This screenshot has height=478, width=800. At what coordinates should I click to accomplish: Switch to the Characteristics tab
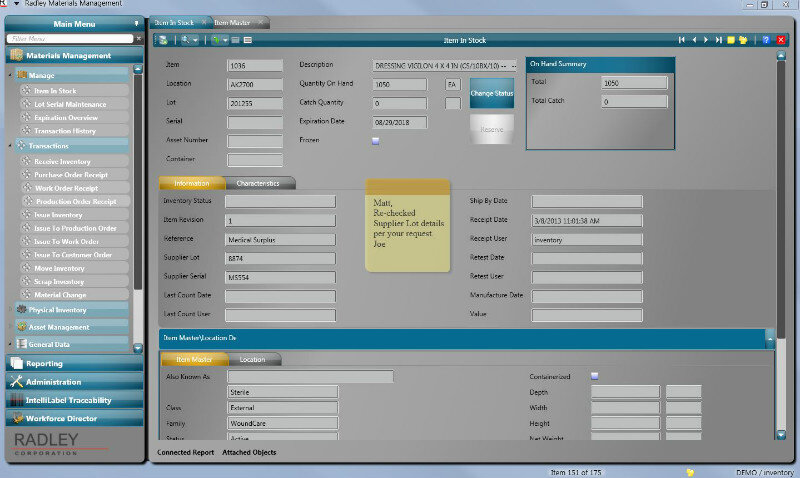coord(258,183)
